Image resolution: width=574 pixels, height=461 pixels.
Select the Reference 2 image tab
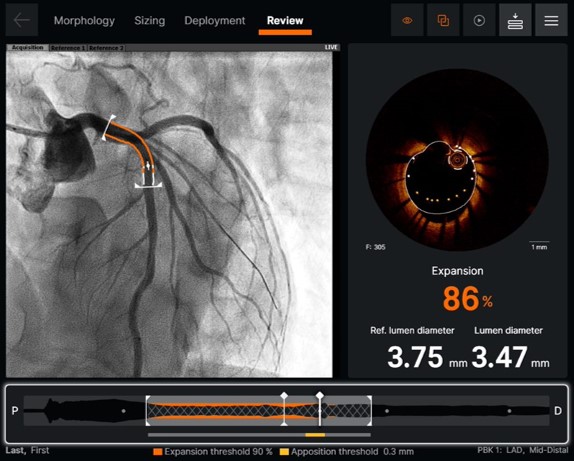pos(106,48)
